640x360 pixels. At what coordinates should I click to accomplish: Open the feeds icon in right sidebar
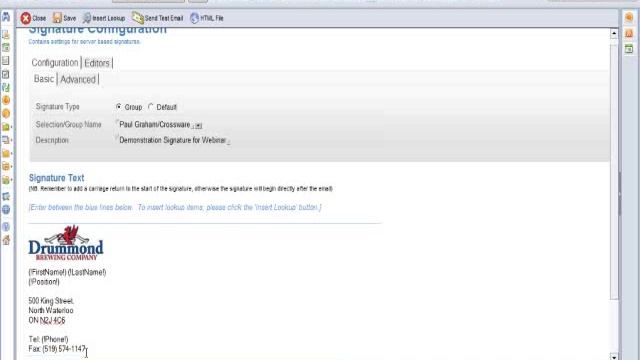click(x=629, y=33)
